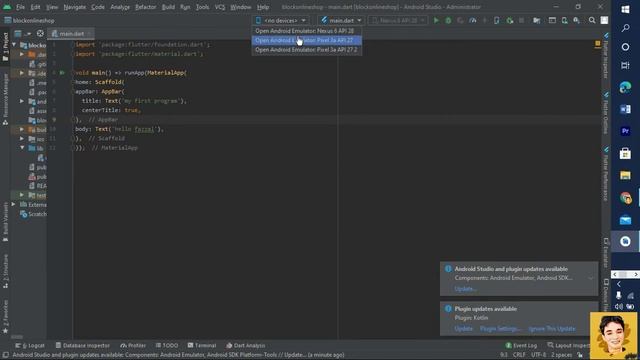Toggle the Flutter Outline side panel
Viewport: 640px width, 360px height.
[x=606, y=113]
